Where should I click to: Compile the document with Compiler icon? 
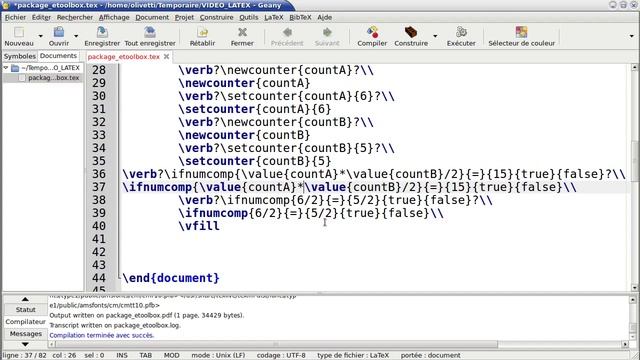coord(372,32)
